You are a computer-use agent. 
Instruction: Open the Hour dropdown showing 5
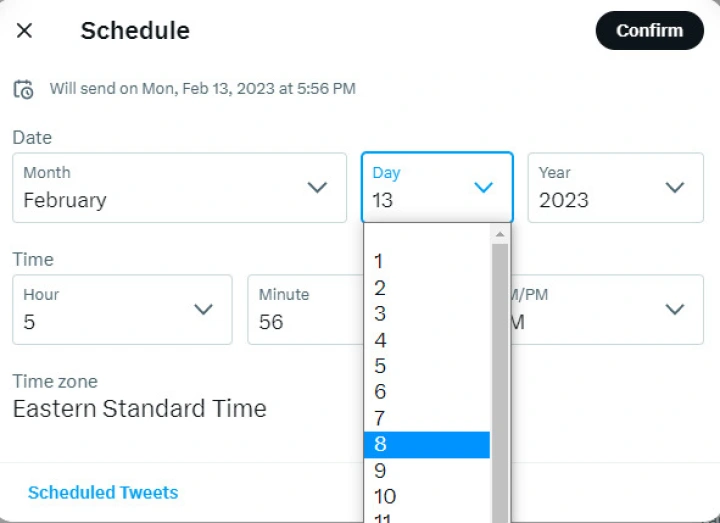coord(122,309)
